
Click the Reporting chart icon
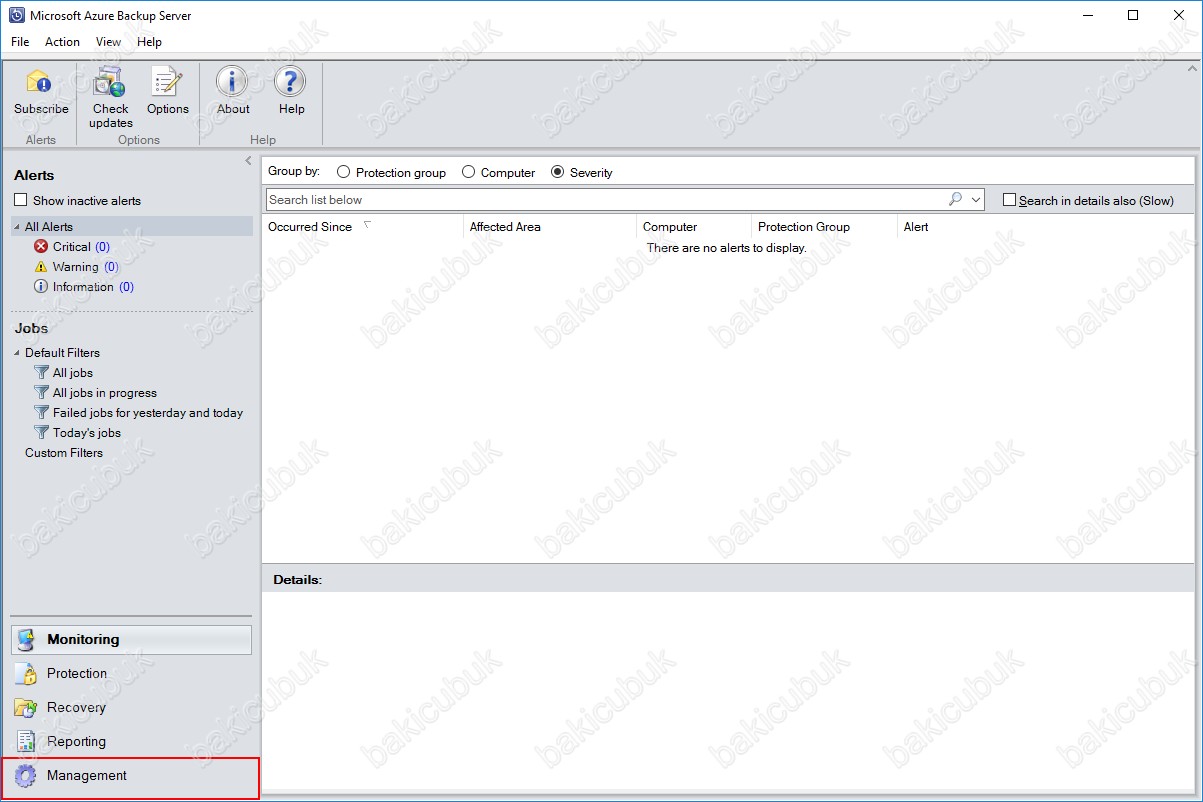(x=27, y=742)
